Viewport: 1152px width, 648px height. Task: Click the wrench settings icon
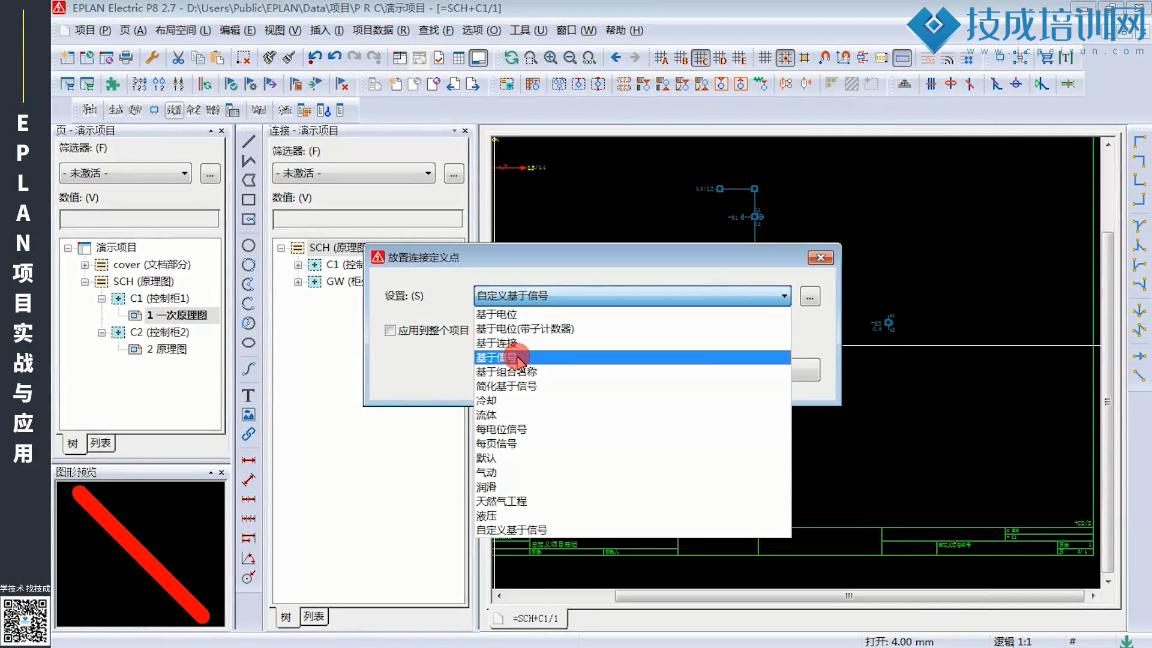point(152,57)
